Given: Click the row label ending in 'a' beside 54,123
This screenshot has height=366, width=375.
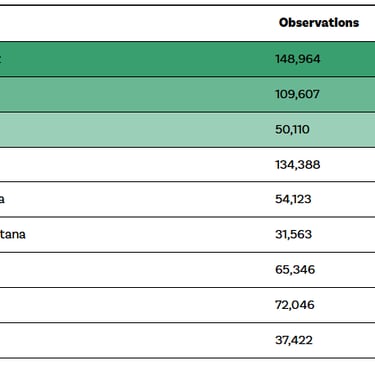Looking at the screenshot, I should [2, 199].
